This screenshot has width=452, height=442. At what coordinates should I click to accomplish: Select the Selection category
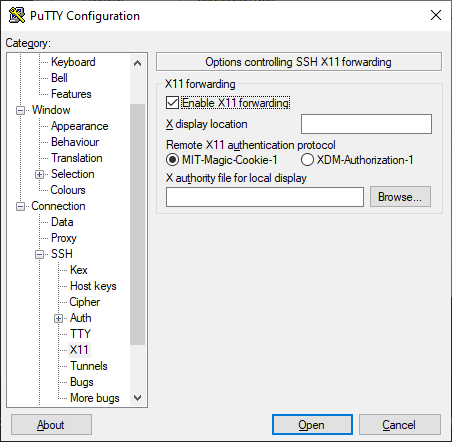[72, 174]
